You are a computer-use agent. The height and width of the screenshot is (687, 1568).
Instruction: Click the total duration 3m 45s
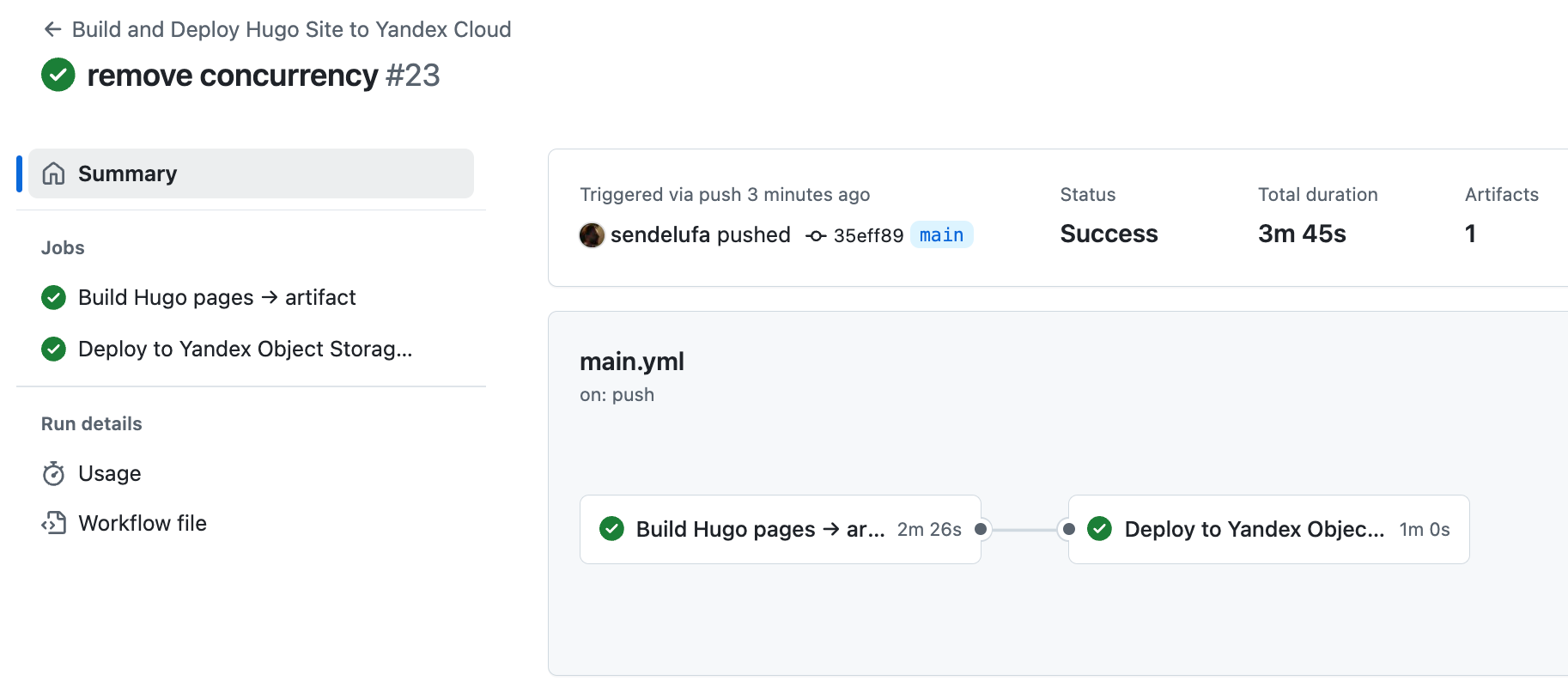[1302, 234]
